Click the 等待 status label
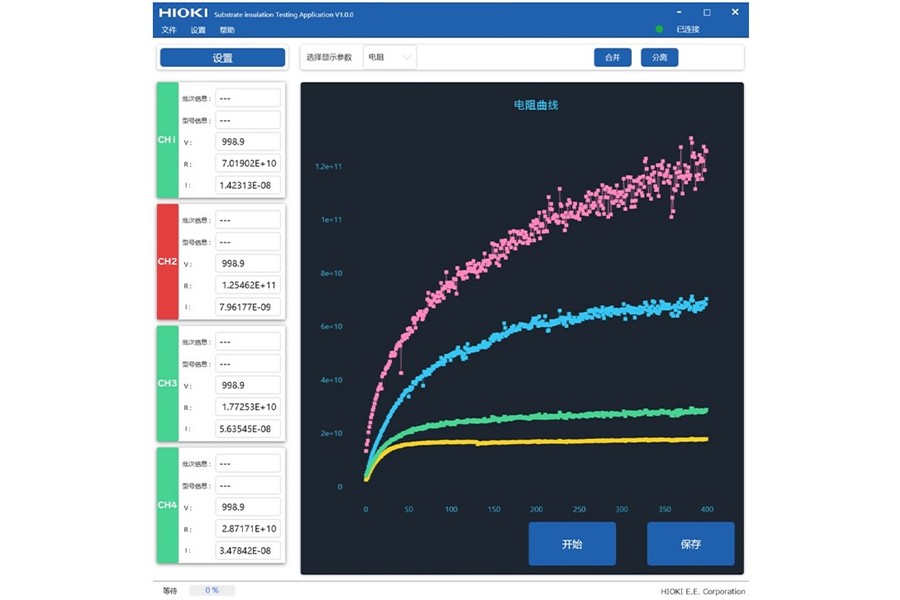 [170, 590]
